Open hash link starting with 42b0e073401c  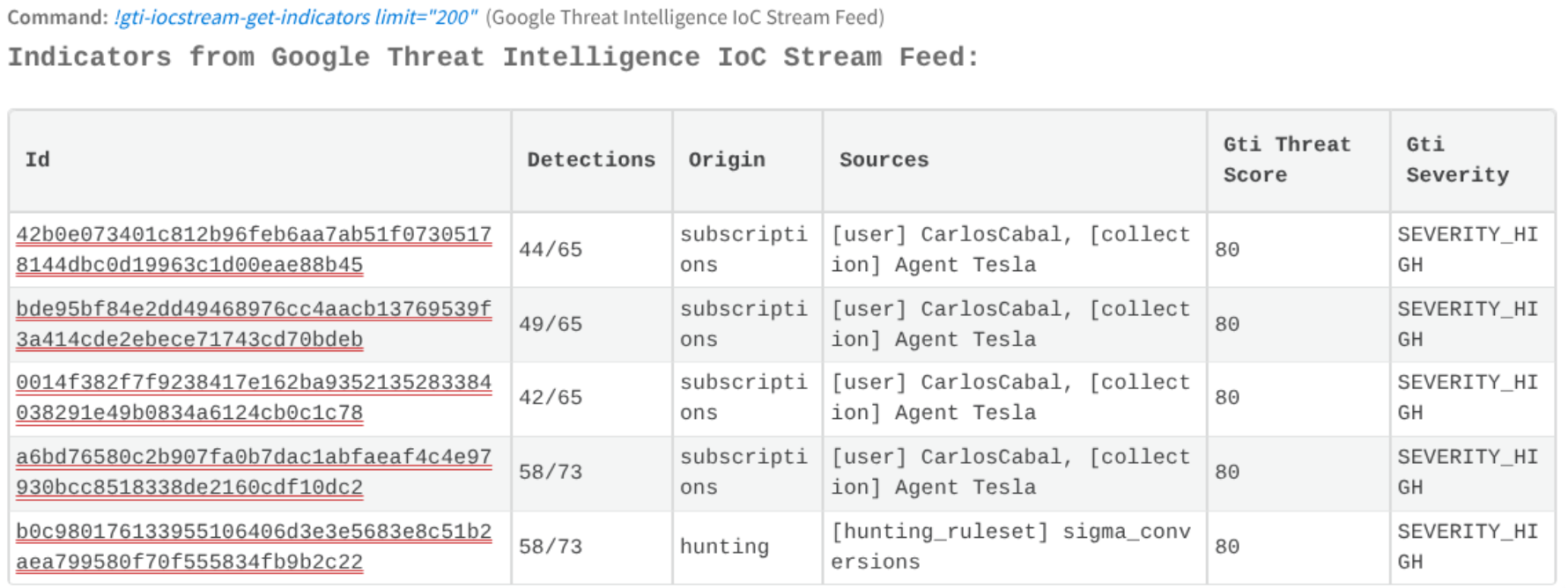click(254, 250)
